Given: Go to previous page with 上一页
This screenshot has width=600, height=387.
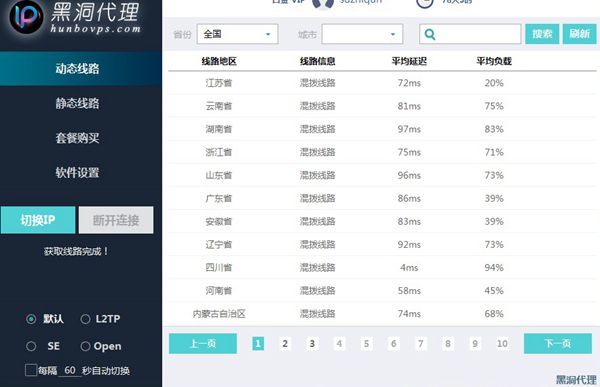Looking at the screenshot, I should [203, 343].
